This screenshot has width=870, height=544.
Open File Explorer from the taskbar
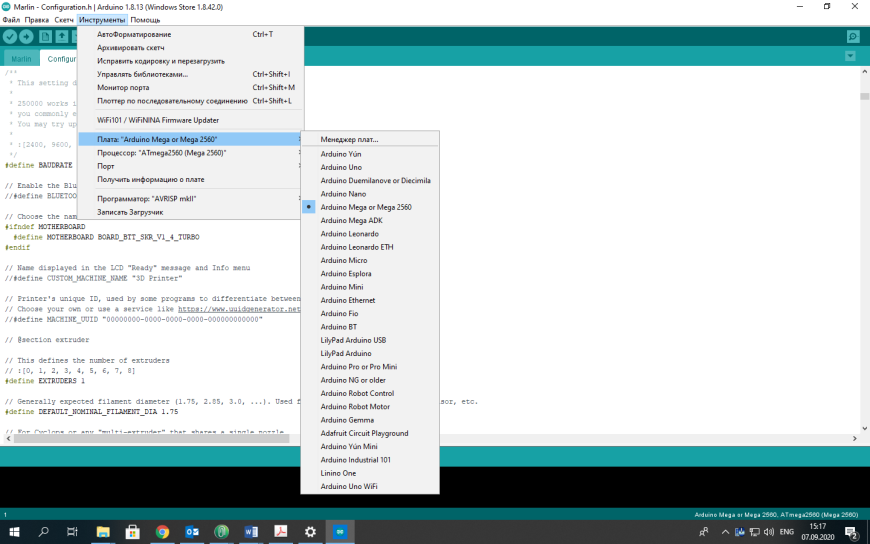pos(103,532)
